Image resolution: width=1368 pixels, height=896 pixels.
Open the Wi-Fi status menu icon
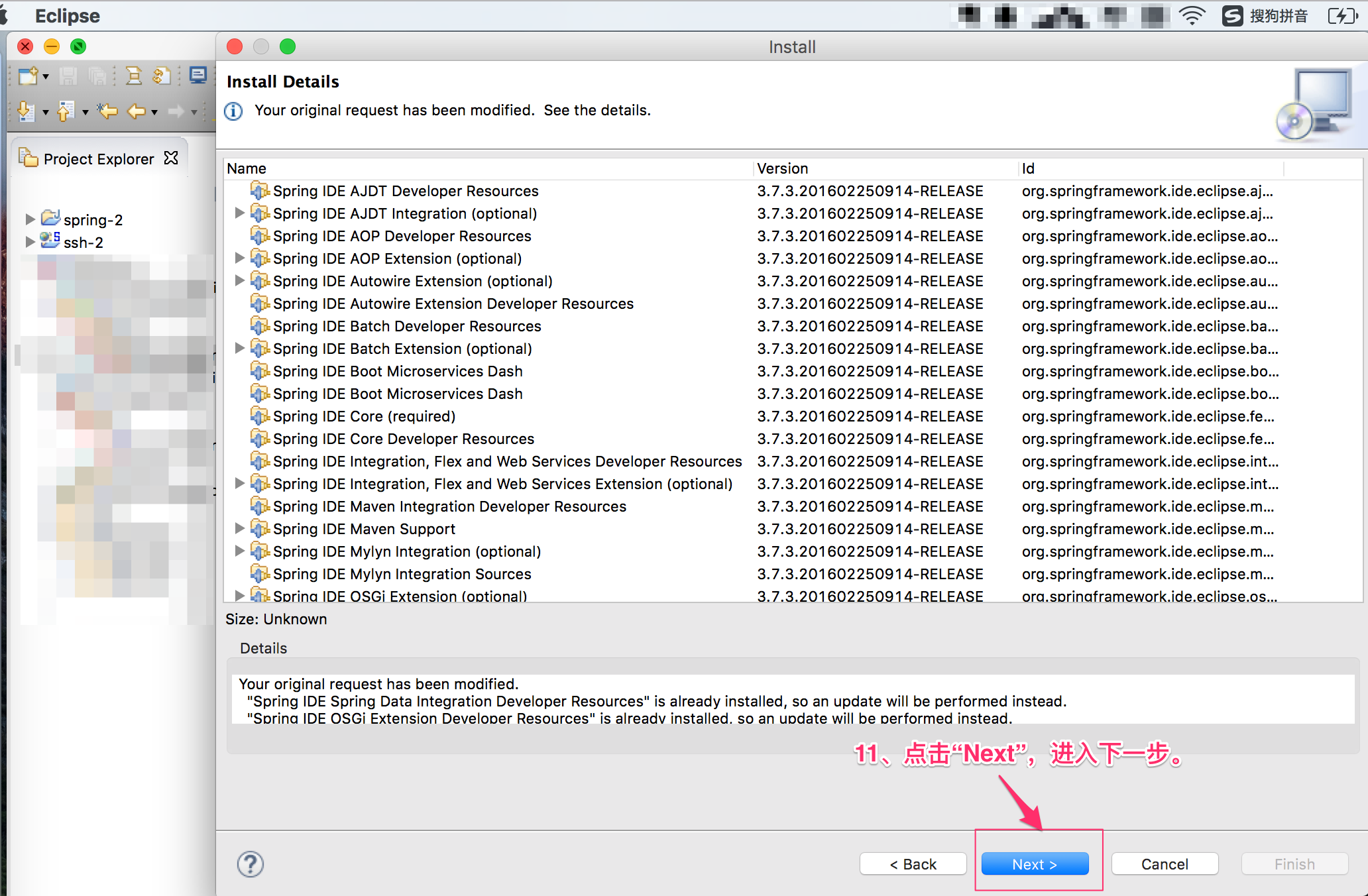tap(1192, 15)
